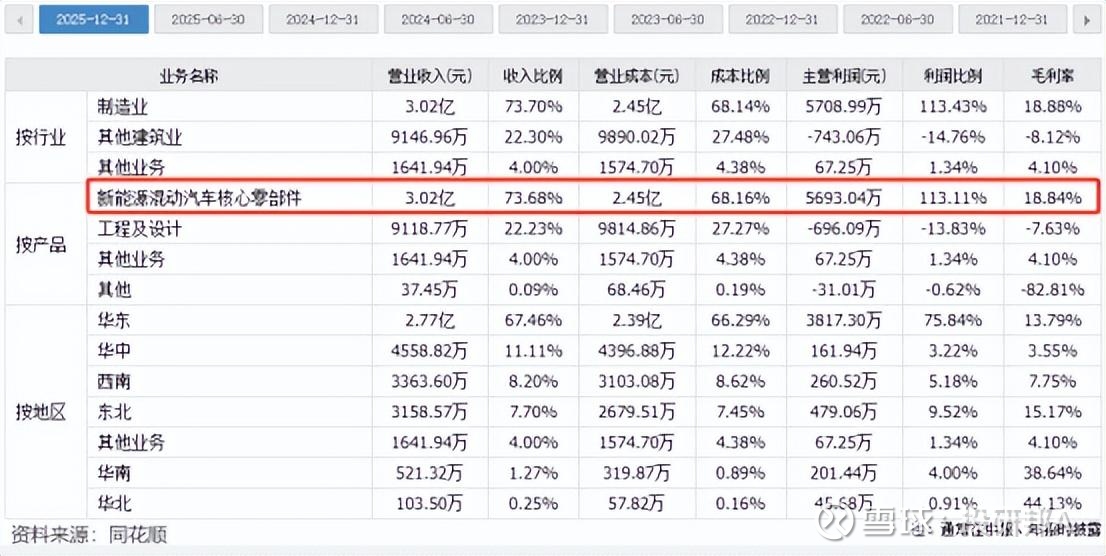Click the right scroll arrow after date tabs
This screenshot has width=1106, height=556.
[1085, 19]
